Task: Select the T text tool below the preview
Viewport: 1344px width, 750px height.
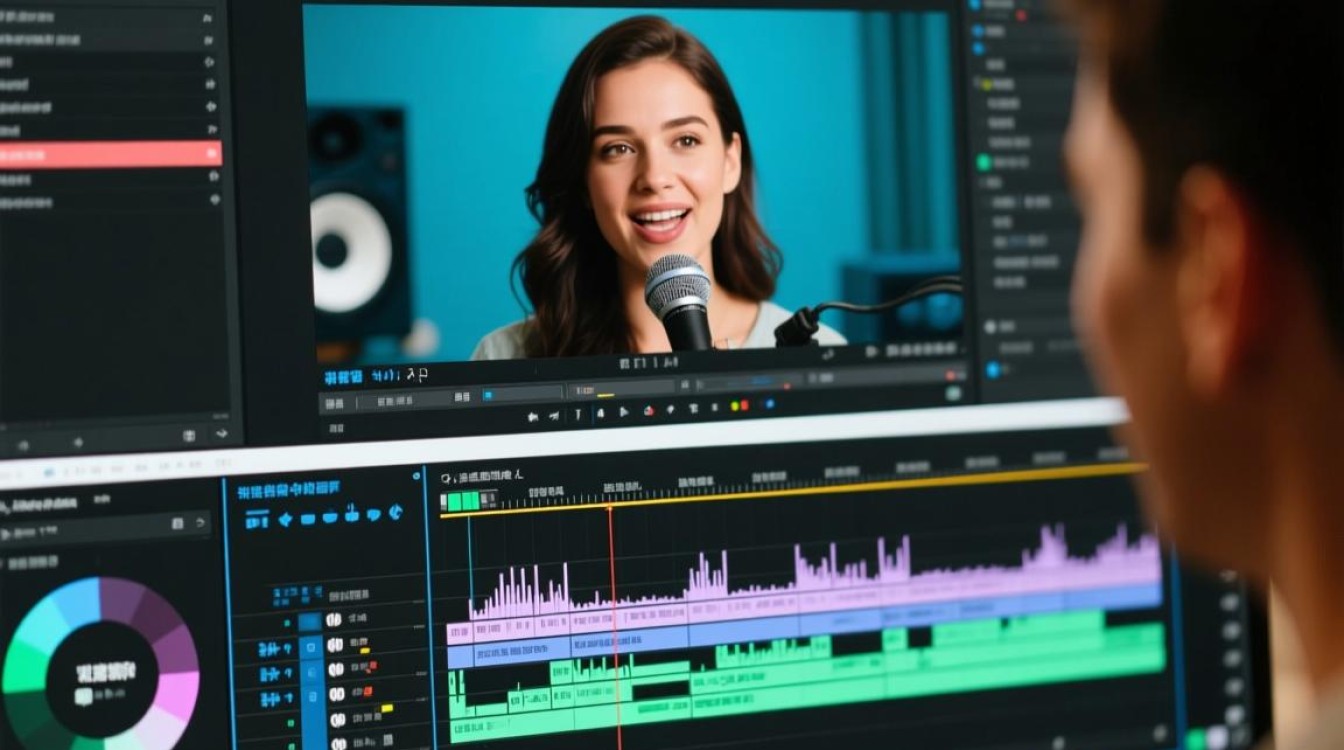Action: (x=578, y=413)
